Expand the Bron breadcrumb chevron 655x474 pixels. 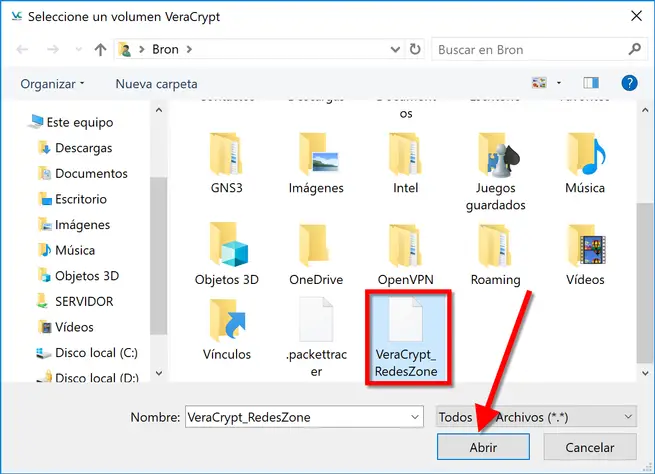189,49
